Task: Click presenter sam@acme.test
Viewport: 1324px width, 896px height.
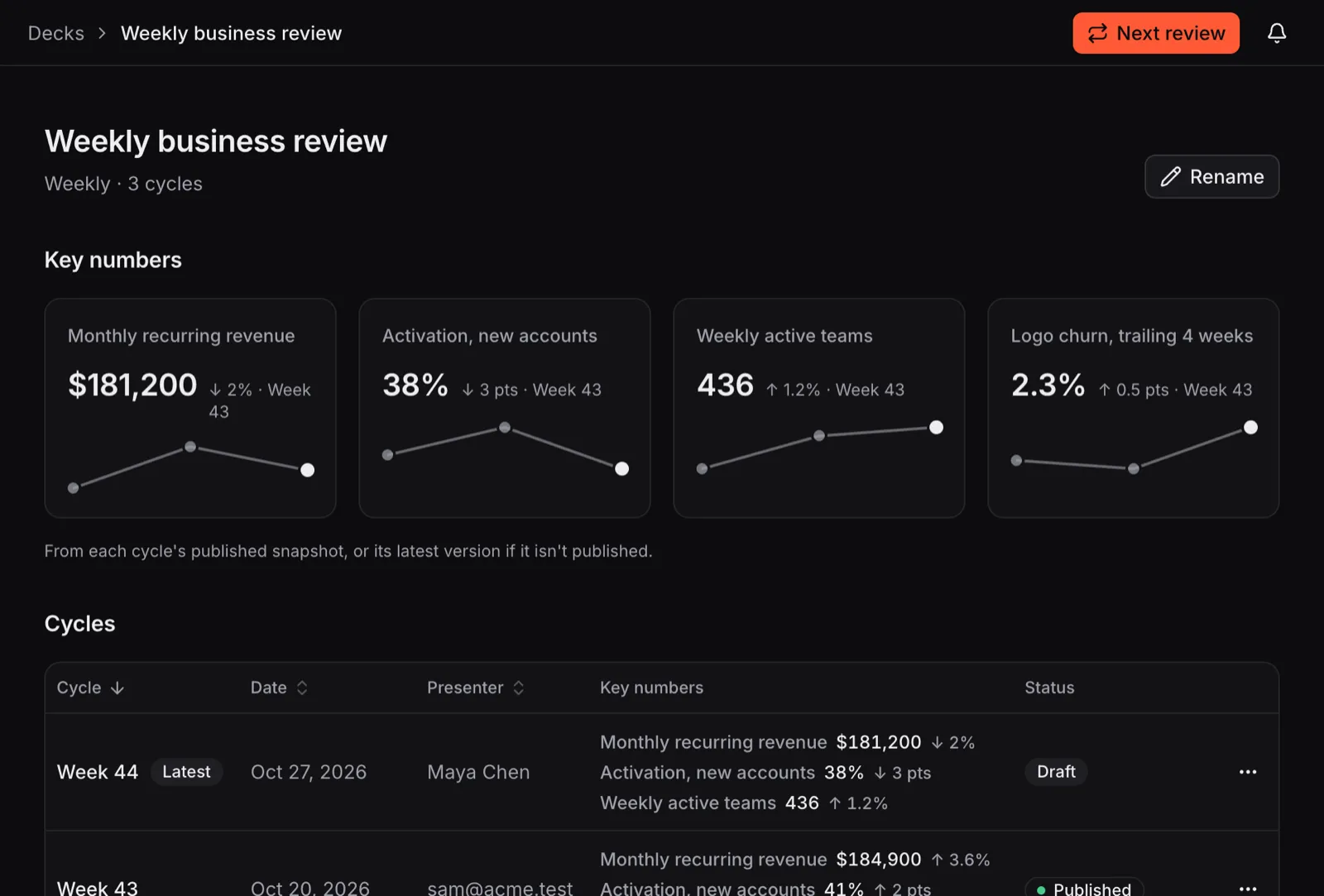Action: [x=500, y=888]
